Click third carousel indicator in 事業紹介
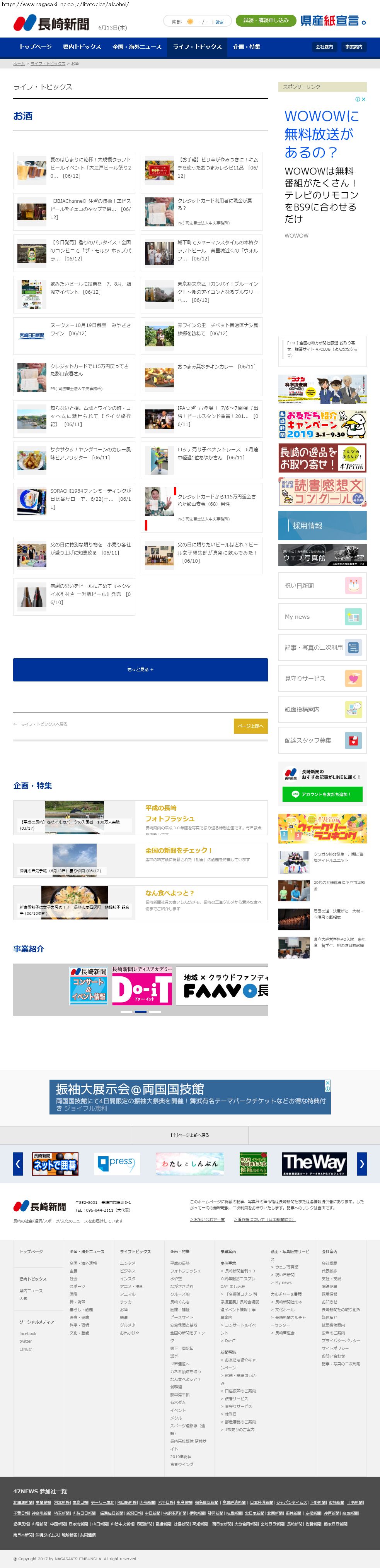This screenshot has width=380, height=1568. pos(155,1011)
